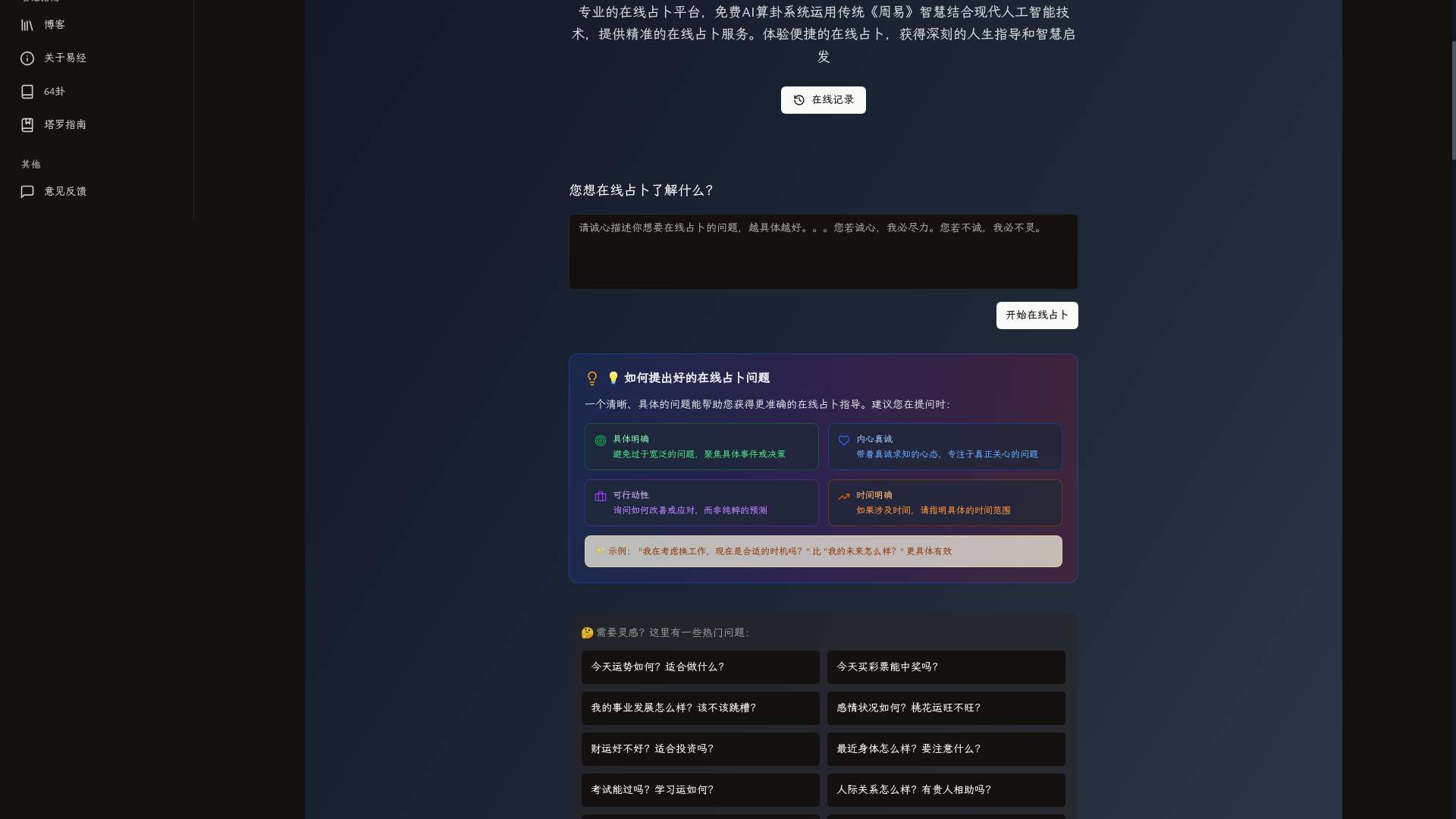This screenshot has width=1456, height=819.
Task: Click the 其他 sidebar section label
Action: 31,165
